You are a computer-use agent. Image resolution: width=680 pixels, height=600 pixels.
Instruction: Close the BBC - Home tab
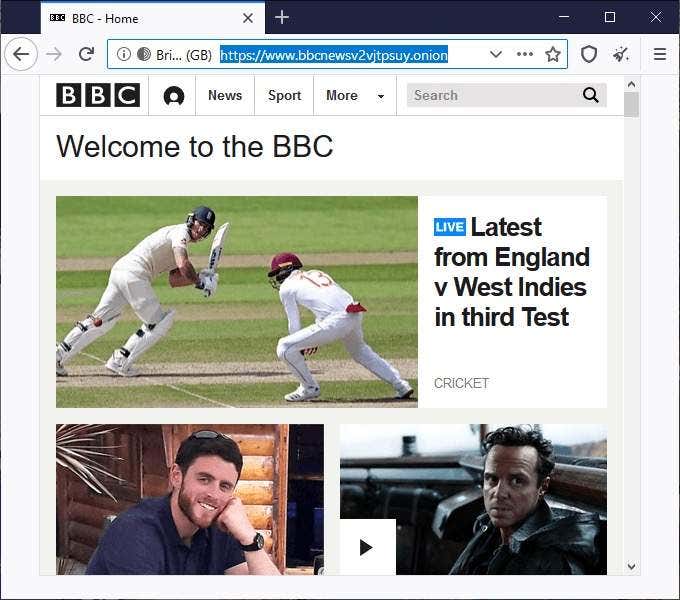click(x=248, y=18)
